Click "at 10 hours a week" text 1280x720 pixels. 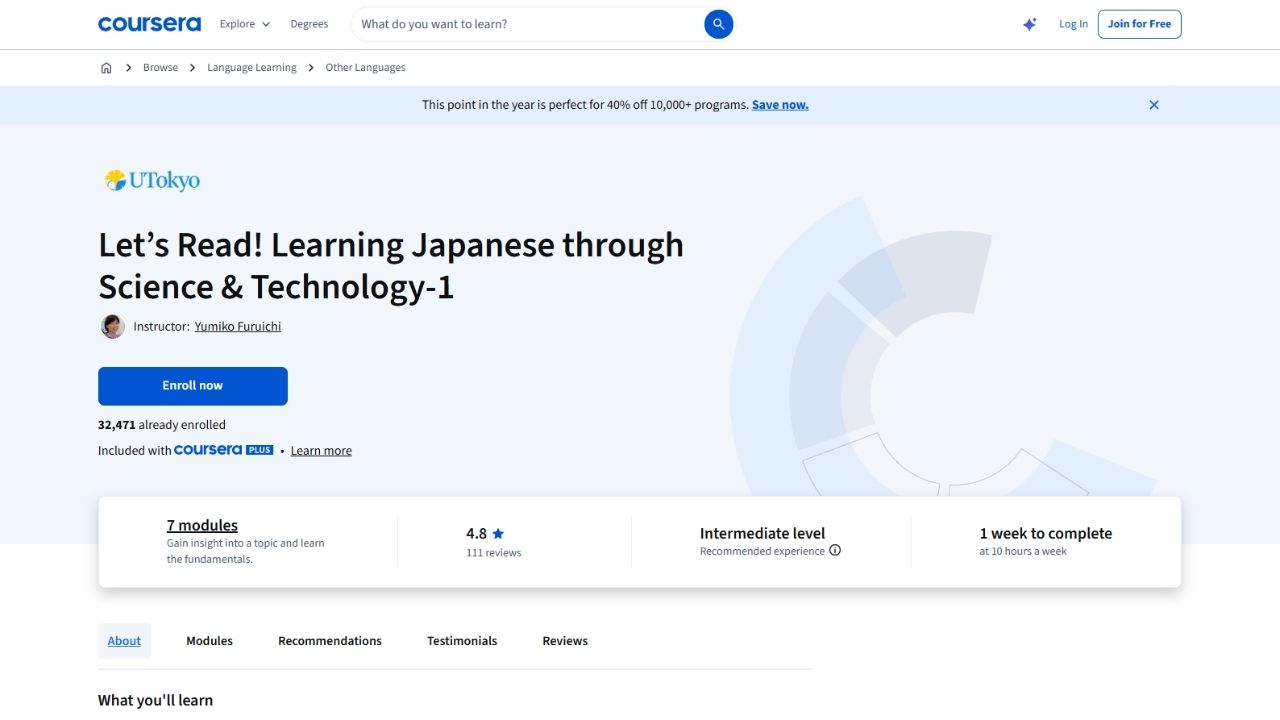click(1023, 552)
